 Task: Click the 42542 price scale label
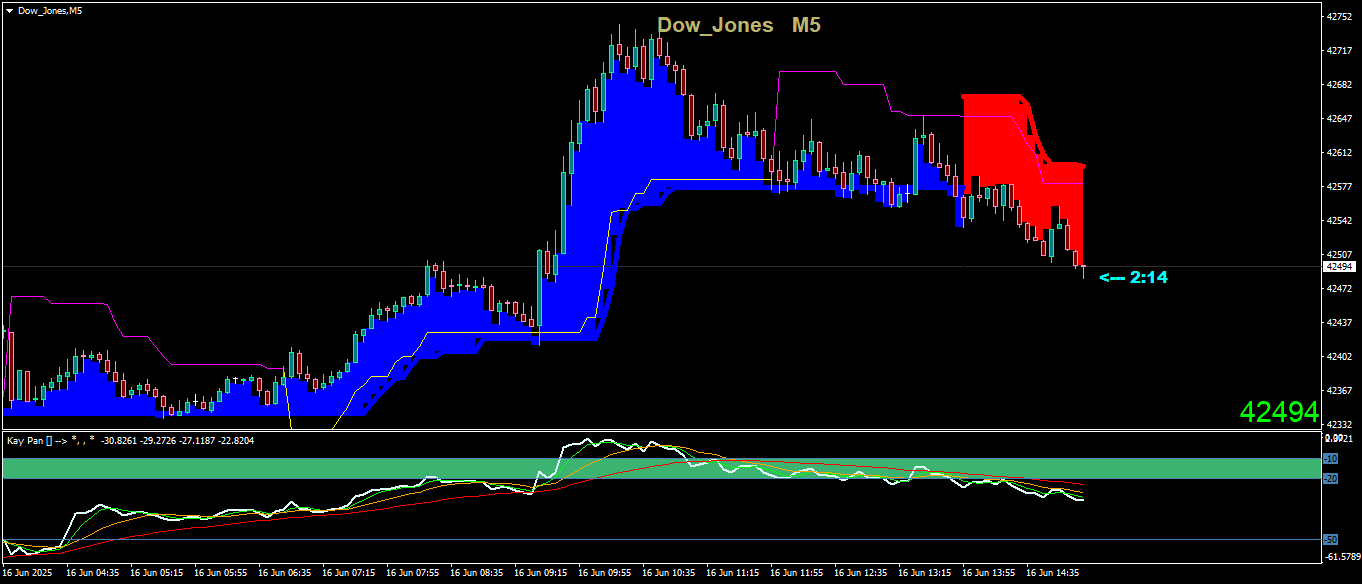tap(1339, 221)
